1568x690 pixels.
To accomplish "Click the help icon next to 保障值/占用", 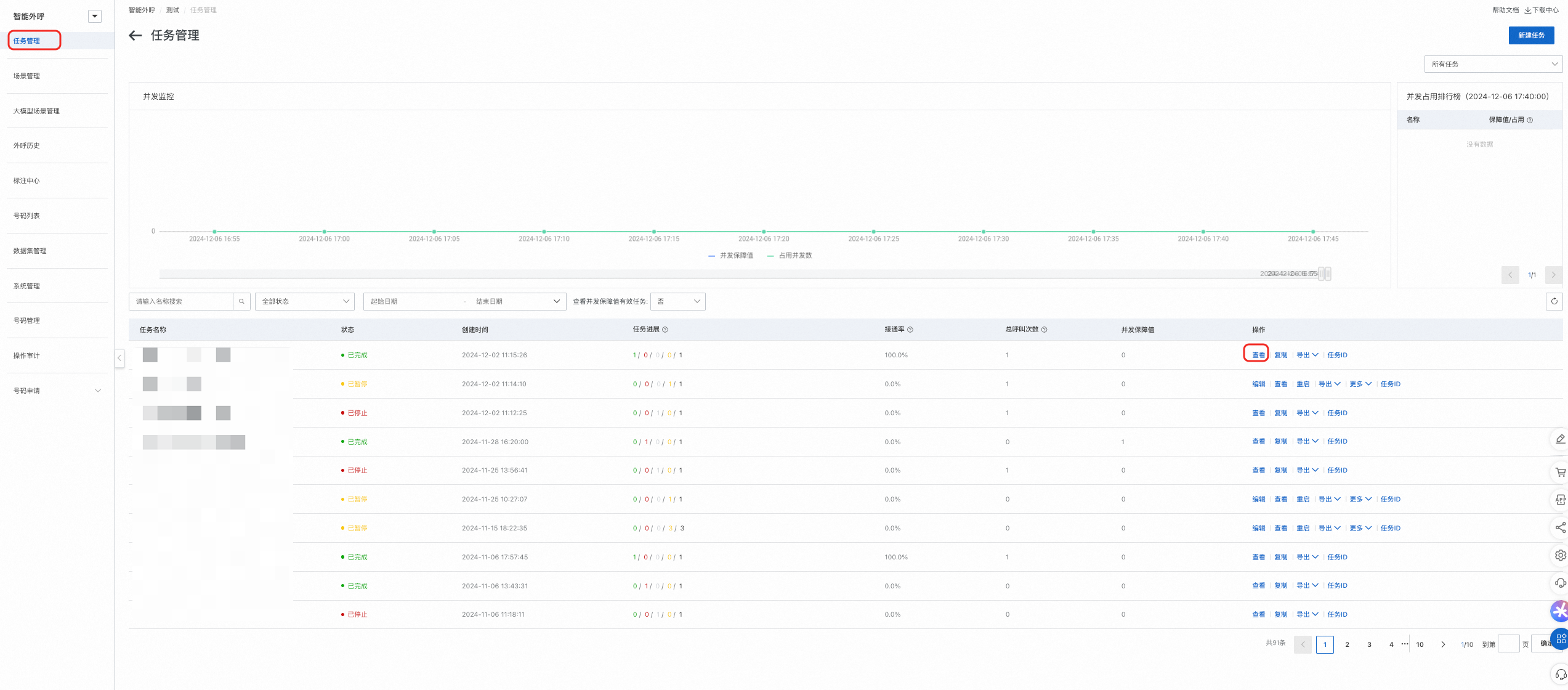I will (x=1530, y=120).
